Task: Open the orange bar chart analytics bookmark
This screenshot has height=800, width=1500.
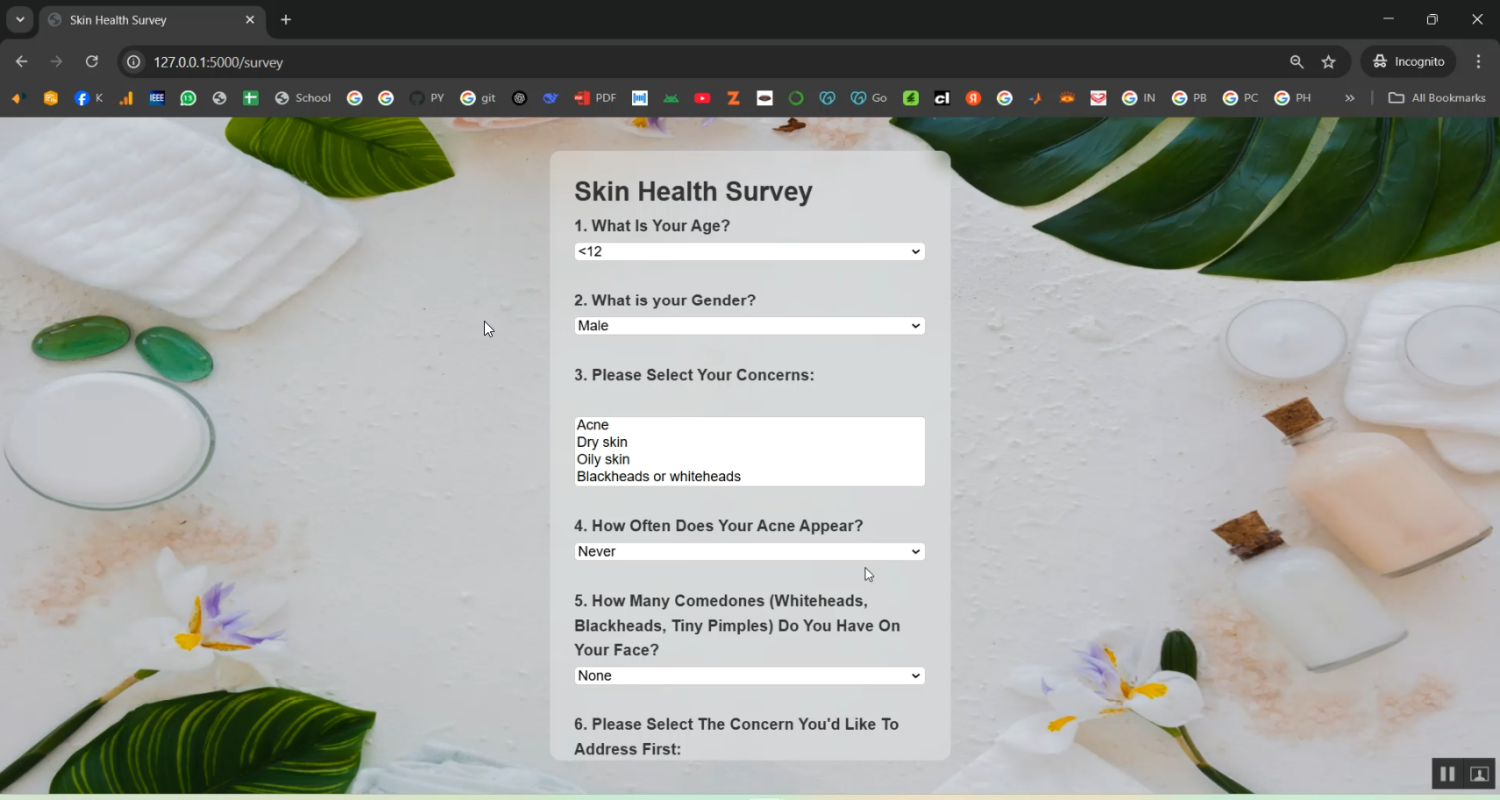Action: [x=126, y=98]
